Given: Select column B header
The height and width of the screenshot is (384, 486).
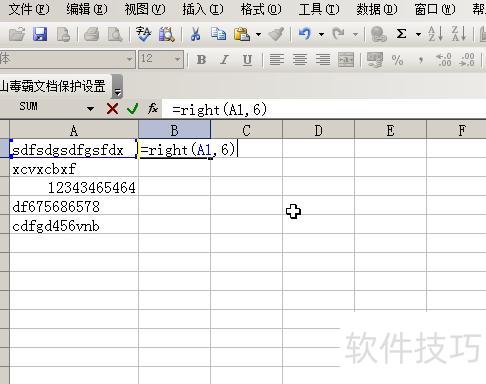Looking at the screenshot, I should tap(175, 130).
